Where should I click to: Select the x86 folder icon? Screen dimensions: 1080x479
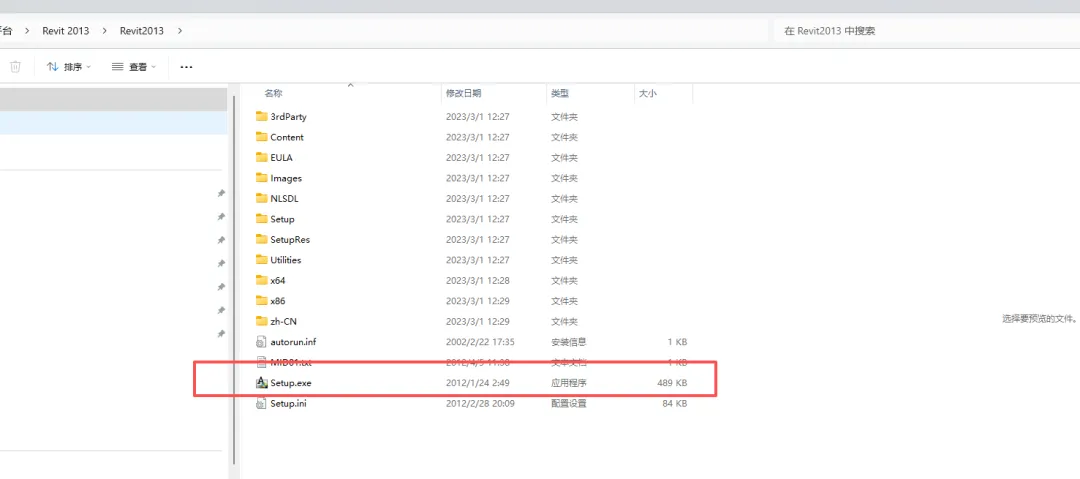pos(261,300)
